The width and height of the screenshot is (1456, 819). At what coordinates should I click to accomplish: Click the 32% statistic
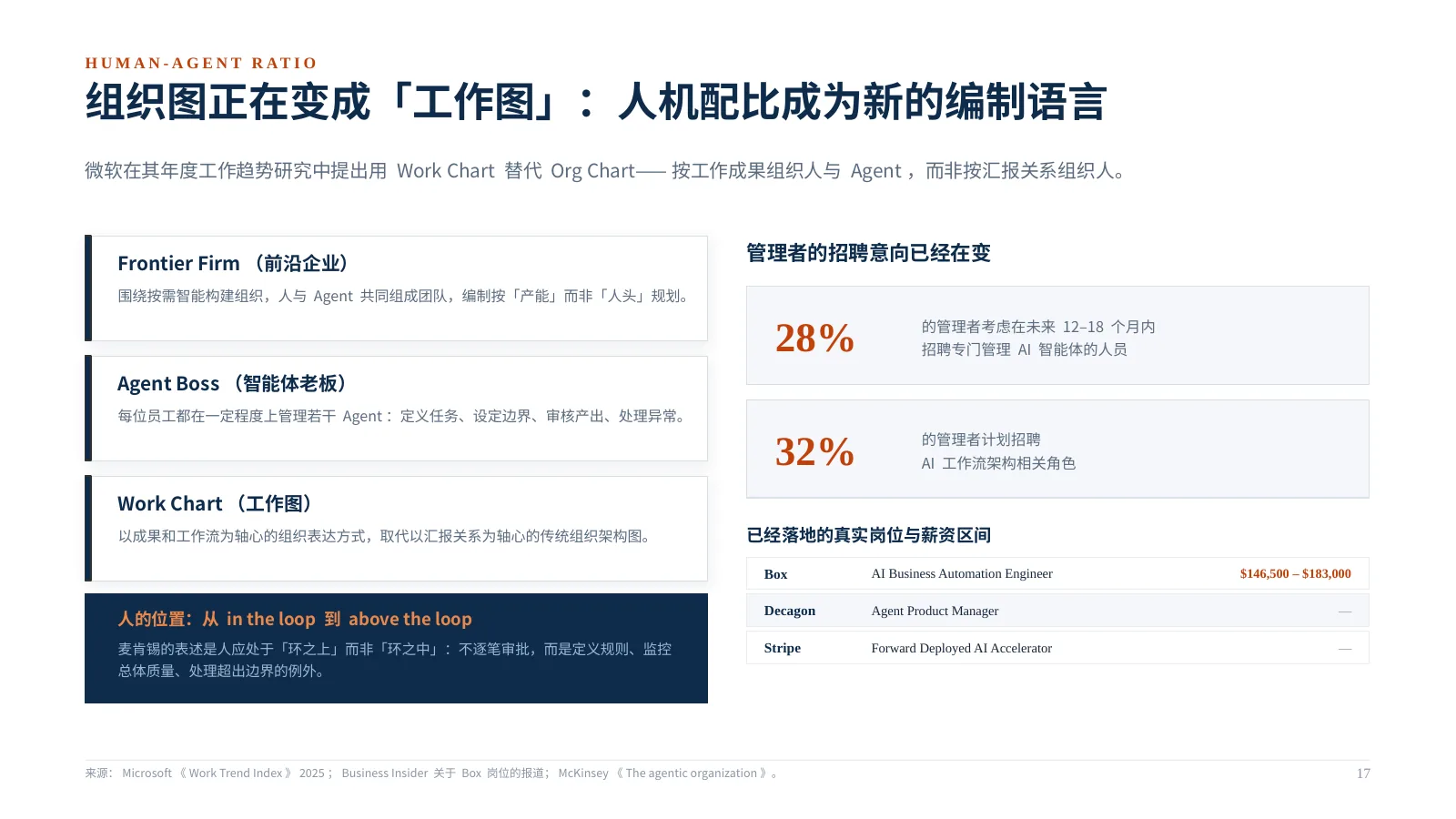coord(814,452)
